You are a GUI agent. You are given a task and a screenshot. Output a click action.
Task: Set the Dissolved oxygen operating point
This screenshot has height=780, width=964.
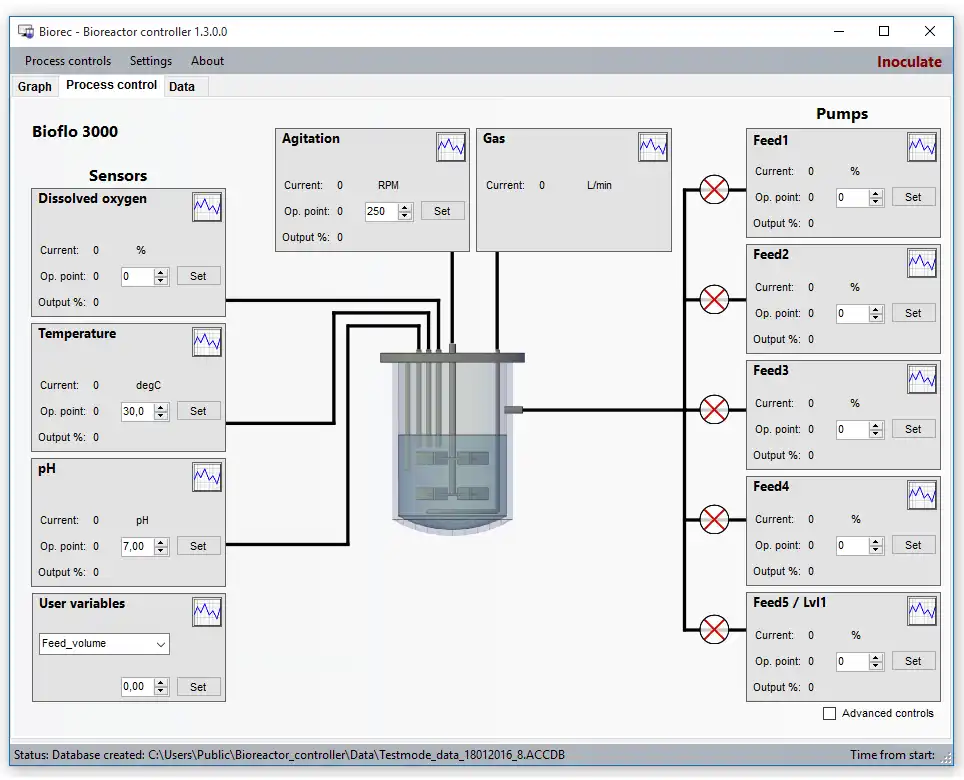(x=199, y=276)
